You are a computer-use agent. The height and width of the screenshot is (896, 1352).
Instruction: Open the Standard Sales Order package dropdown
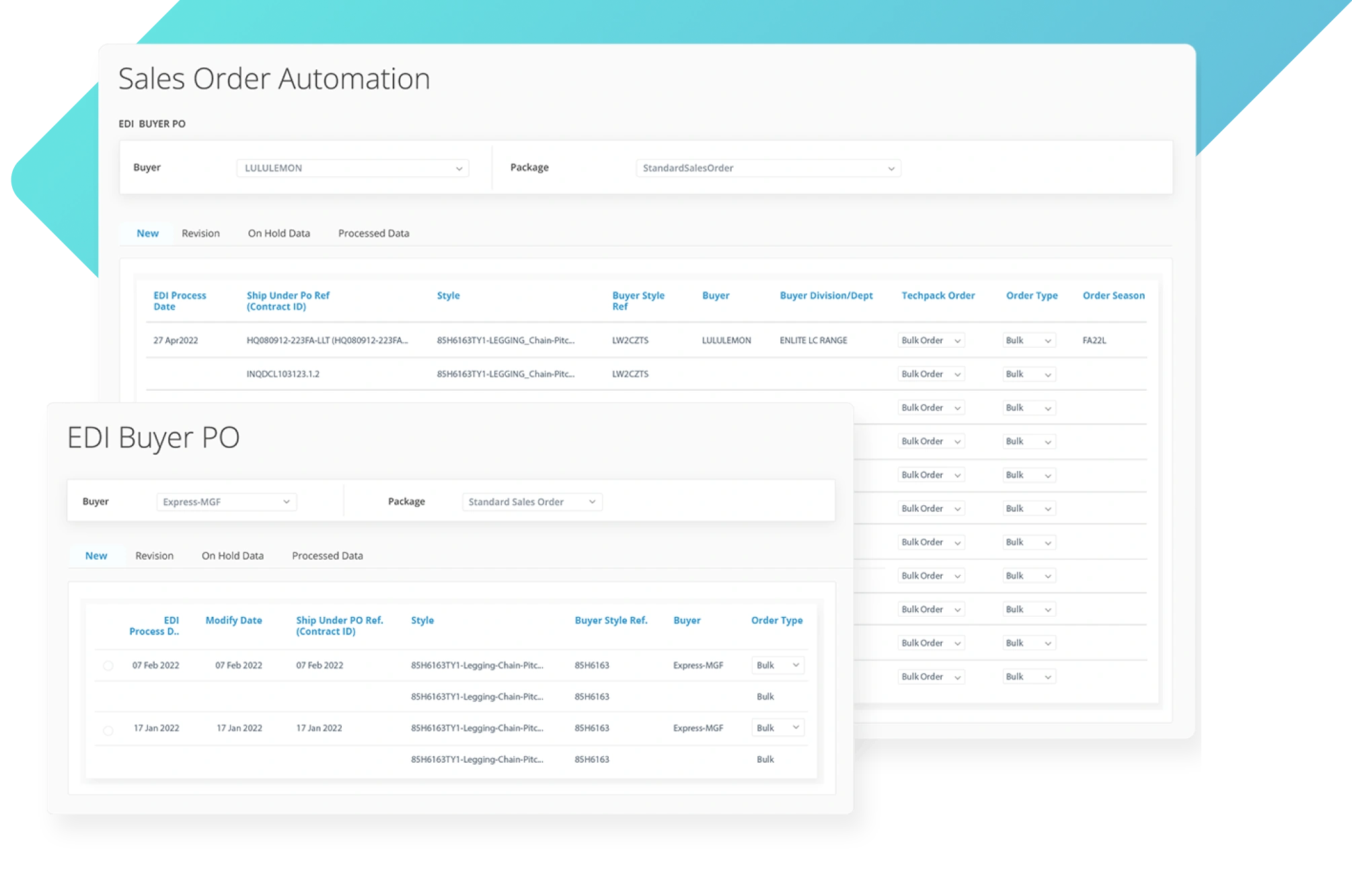(x=531, y=502)
